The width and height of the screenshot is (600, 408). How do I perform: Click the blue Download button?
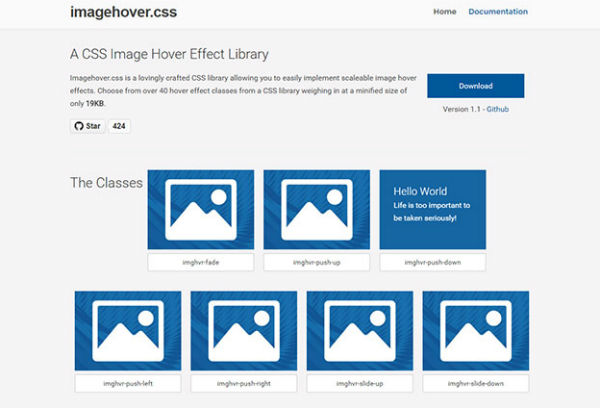476,86
